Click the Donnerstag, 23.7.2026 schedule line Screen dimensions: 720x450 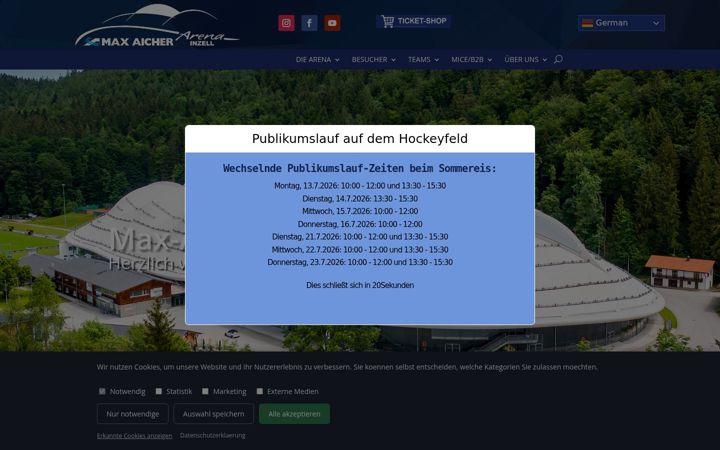360,262
